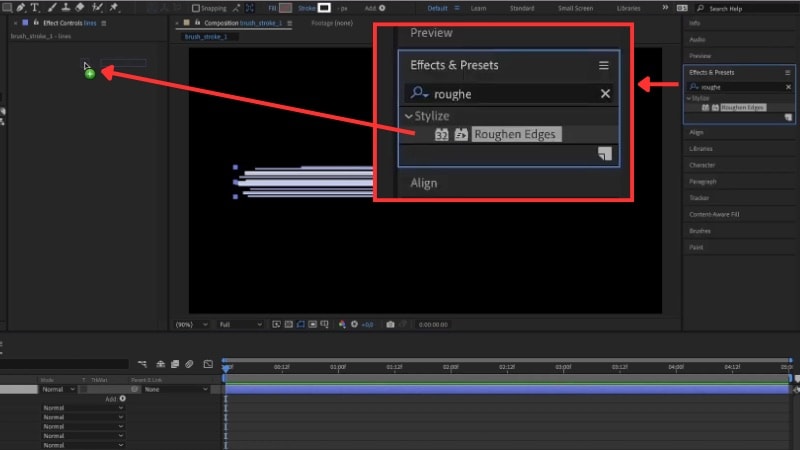
Task: Select Roughen Edges effect in right panel
Action: click(743, 108)
